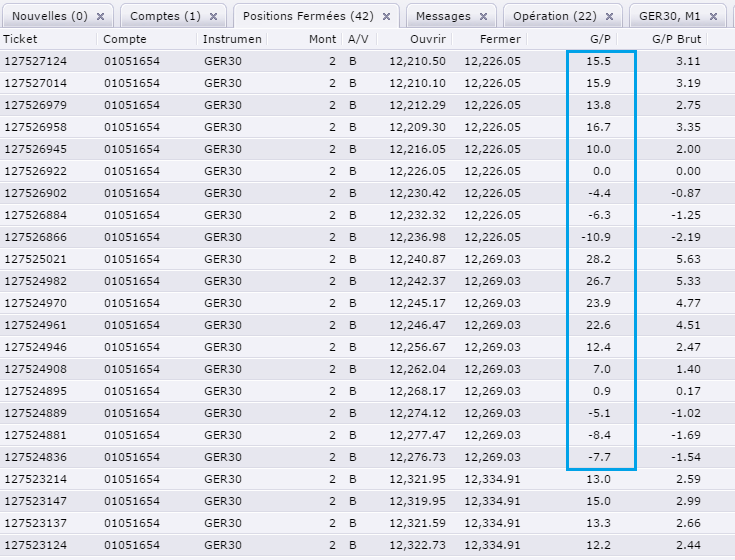Image resolution: width=735 pixels, height=560 pixels.
Task: Click G/P Brut value -2.19
Action: click(x=686, y=237)
